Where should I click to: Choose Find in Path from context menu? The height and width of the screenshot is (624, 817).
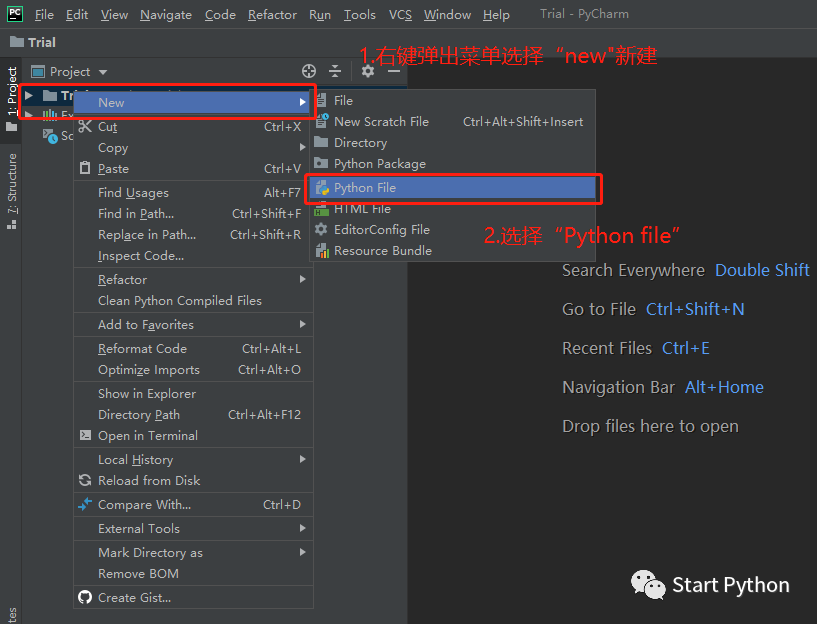click(x=193, y=214)
